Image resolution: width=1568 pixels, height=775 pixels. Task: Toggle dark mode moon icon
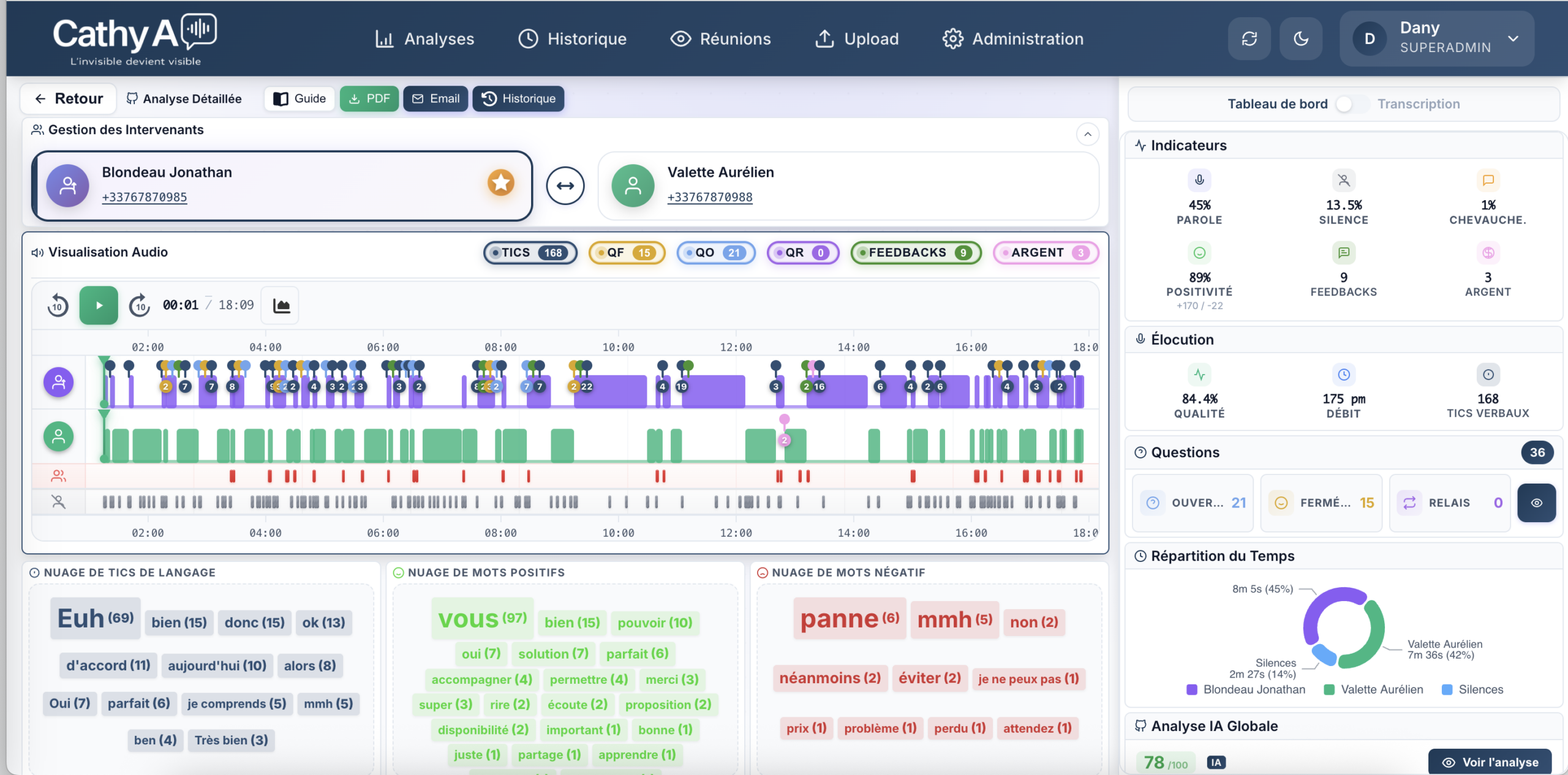coord(1301,39)
